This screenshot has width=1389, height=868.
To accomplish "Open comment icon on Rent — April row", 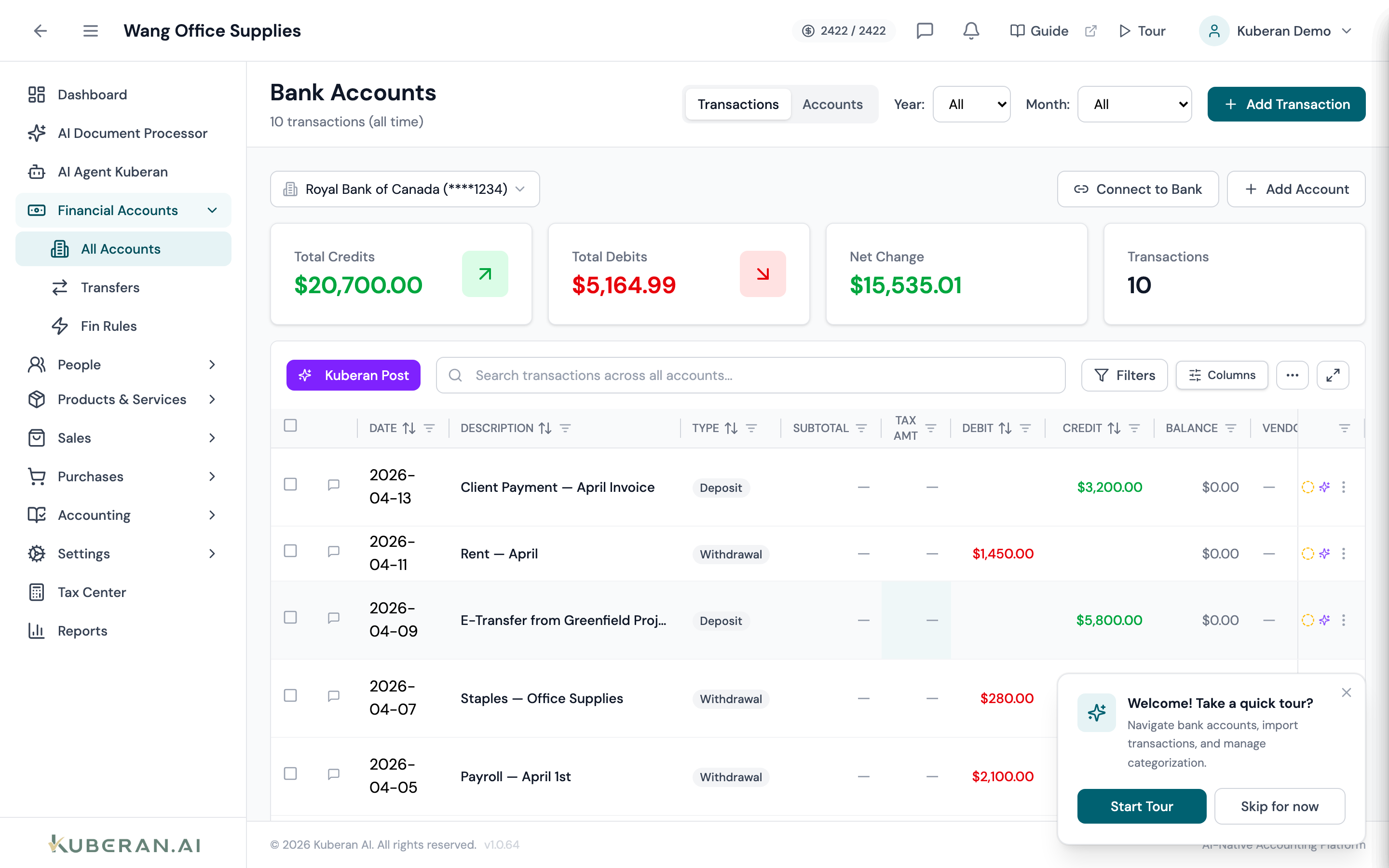I will 333,552.
